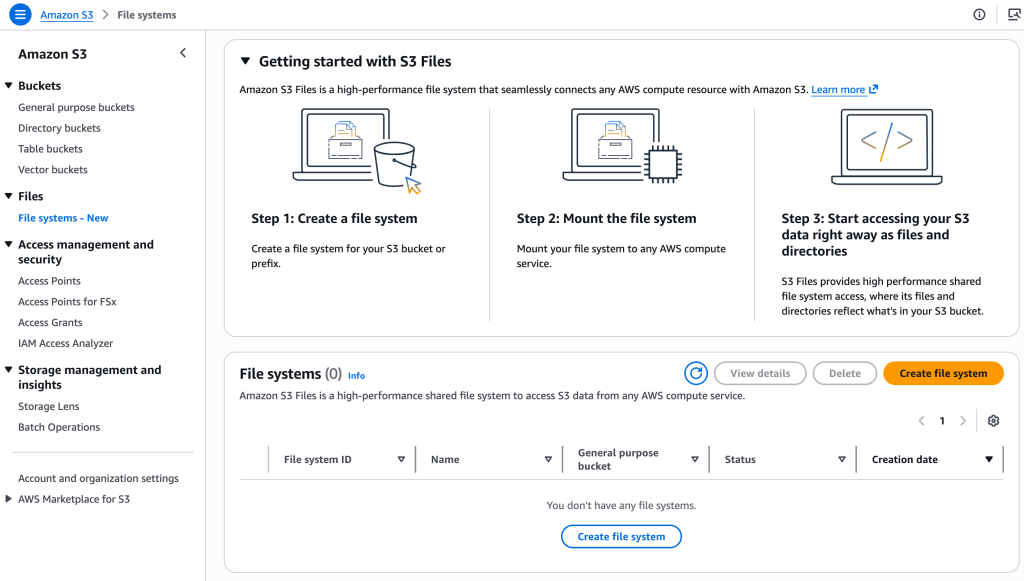Click page number 1 in pagination
Viewport: 1024px width, 581px height.
[x=941, y=421]
